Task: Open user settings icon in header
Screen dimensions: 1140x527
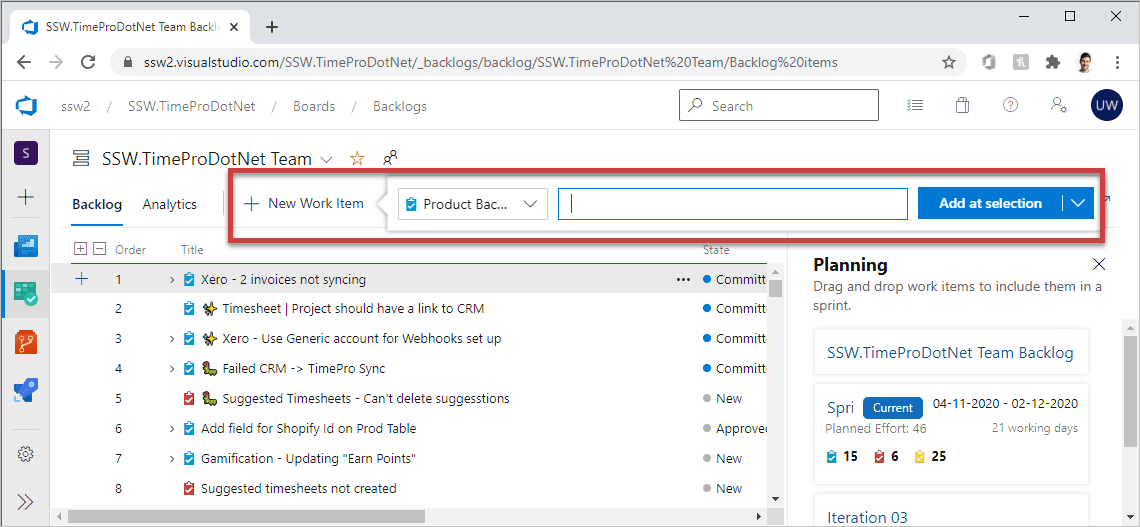Action: click(1058, 105)
